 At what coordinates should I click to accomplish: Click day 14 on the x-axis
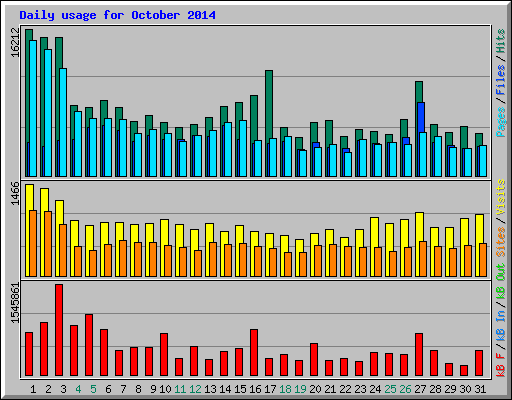coord(225,389)
